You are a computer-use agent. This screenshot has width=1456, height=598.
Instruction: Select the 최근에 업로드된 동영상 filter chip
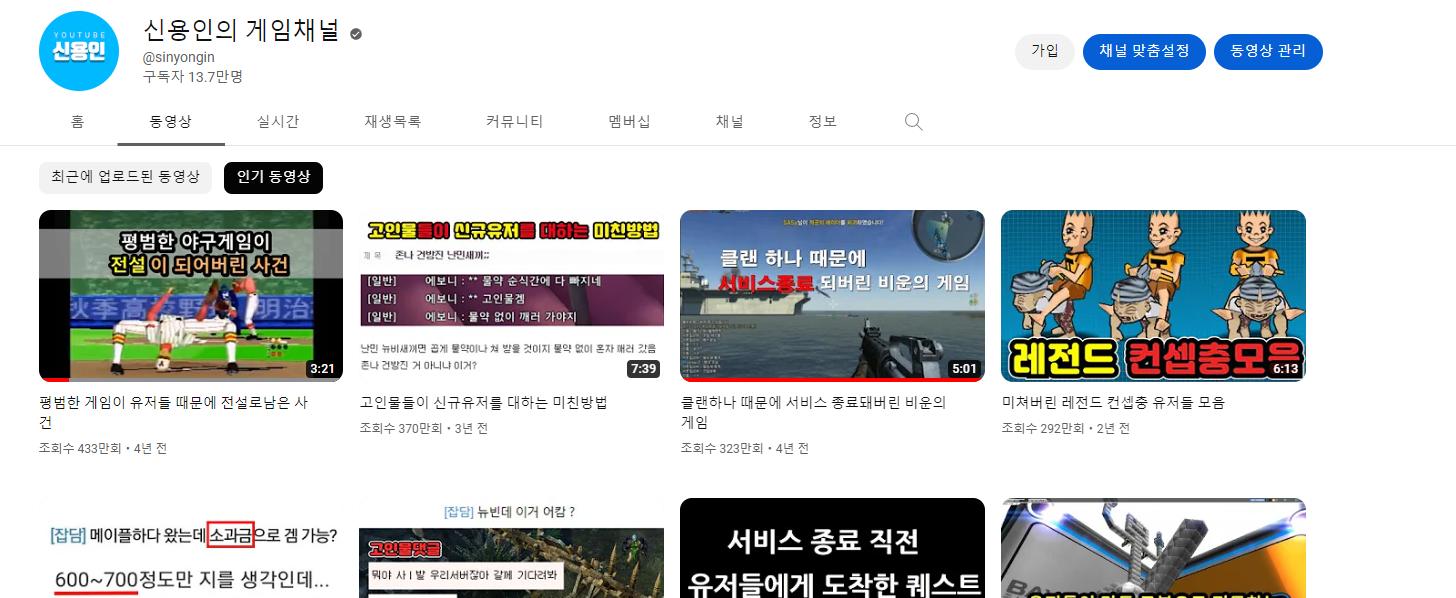click(x=125, y=177)
